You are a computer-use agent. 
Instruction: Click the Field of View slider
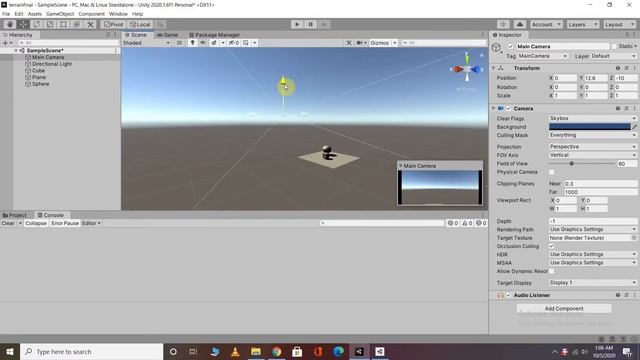pos(582,164)
